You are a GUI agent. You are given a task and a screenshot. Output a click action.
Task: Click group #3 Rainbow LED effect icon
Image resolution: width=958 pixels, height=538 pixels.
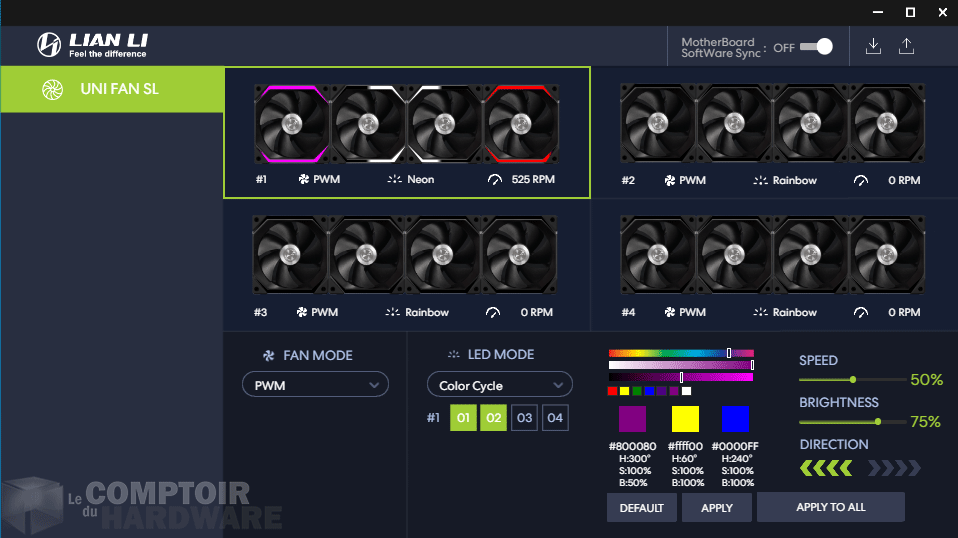[x=393, y=313]
